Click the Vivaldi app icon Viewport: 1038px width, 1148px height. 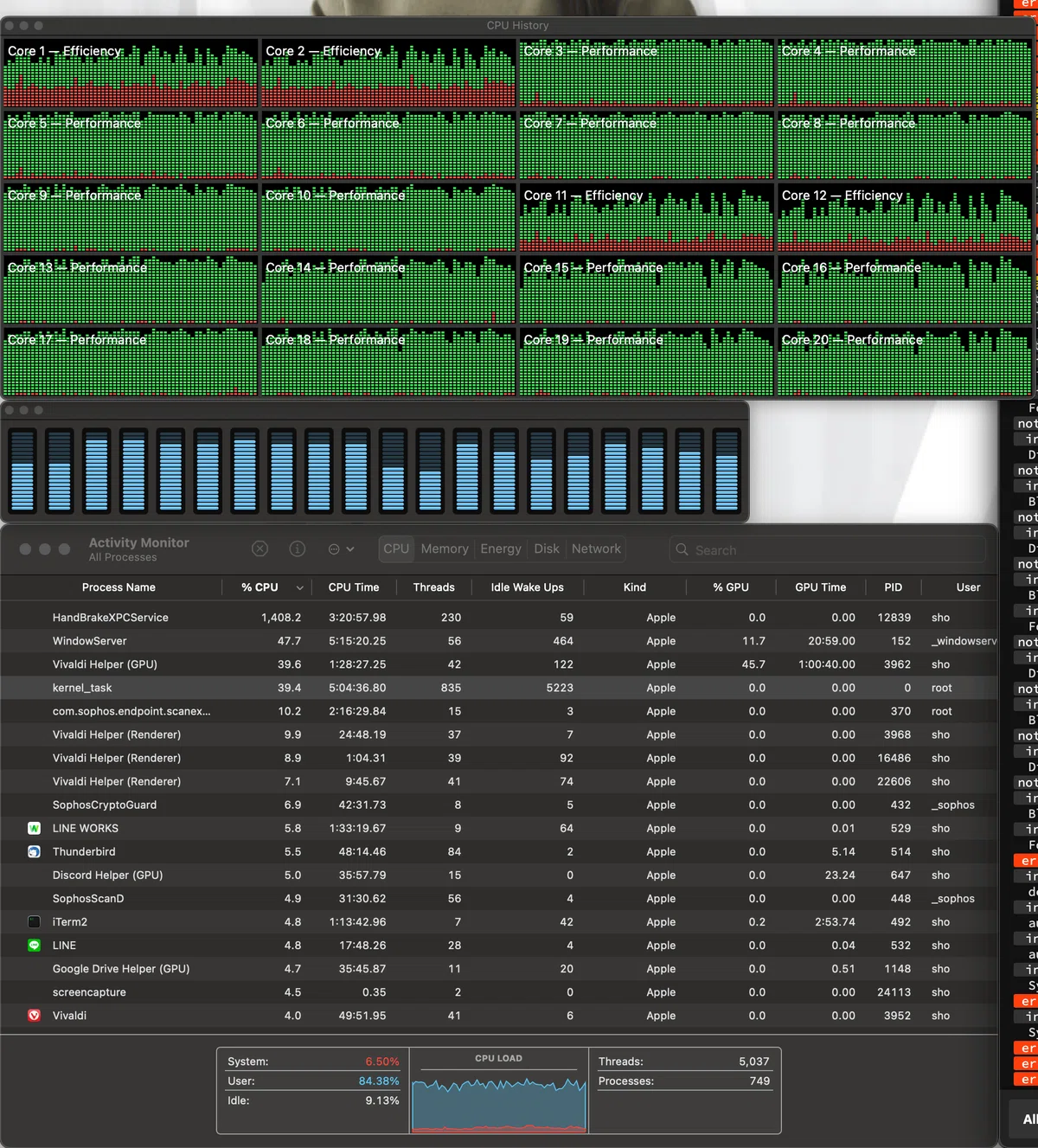click(34, 1015)
